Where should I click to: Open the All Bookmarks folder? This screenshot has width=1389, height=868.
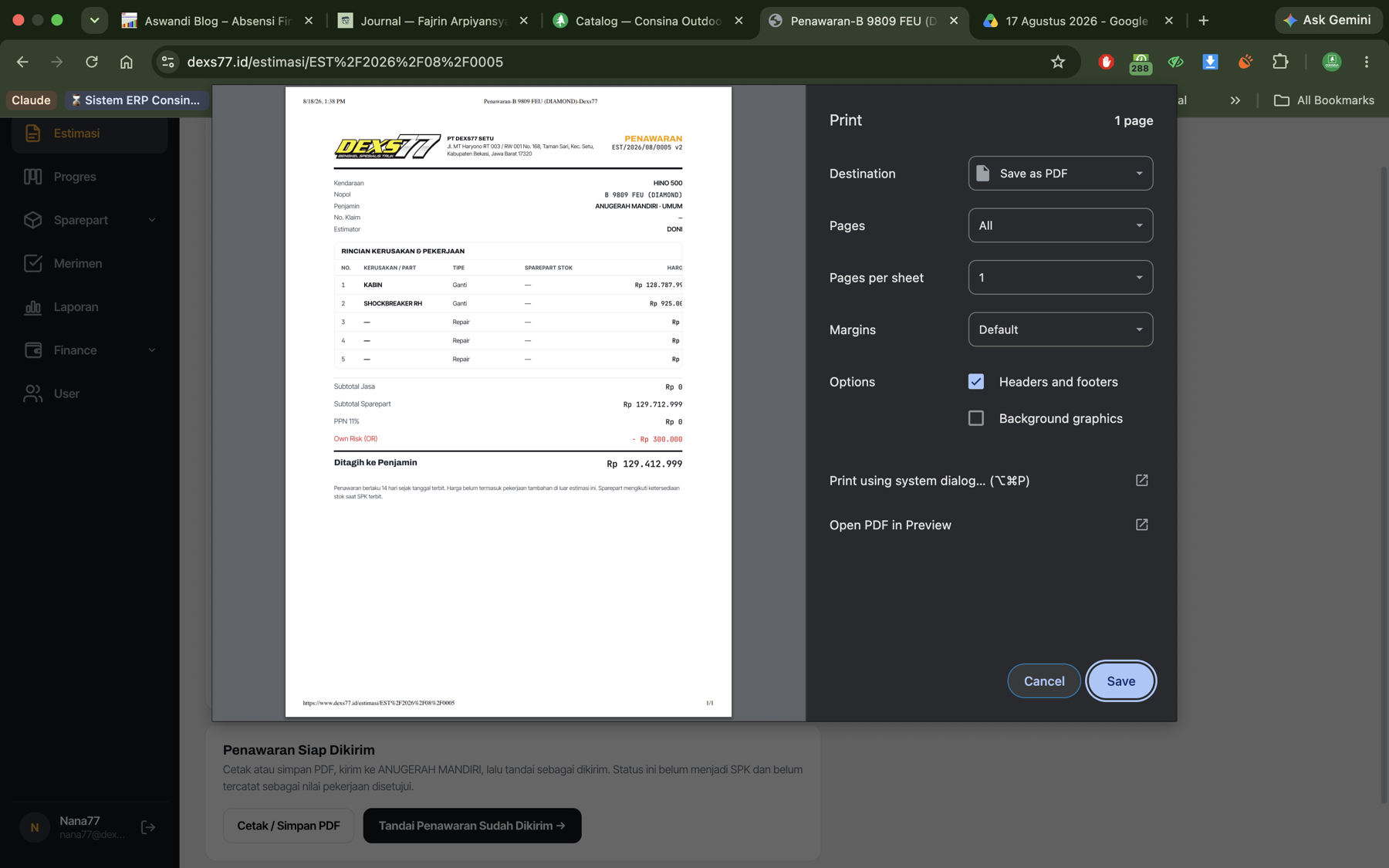click(x=1324, y=100)
